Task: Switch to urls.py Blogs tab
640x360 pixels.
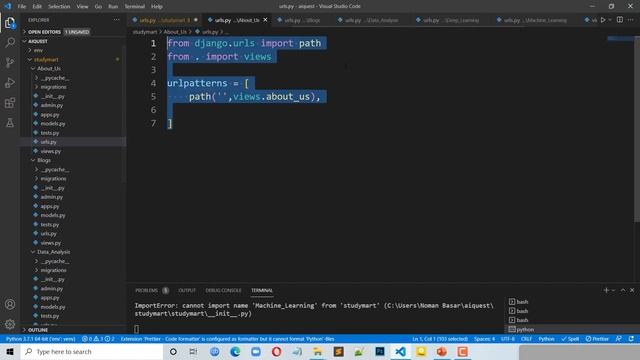Action: pos(302,20)
